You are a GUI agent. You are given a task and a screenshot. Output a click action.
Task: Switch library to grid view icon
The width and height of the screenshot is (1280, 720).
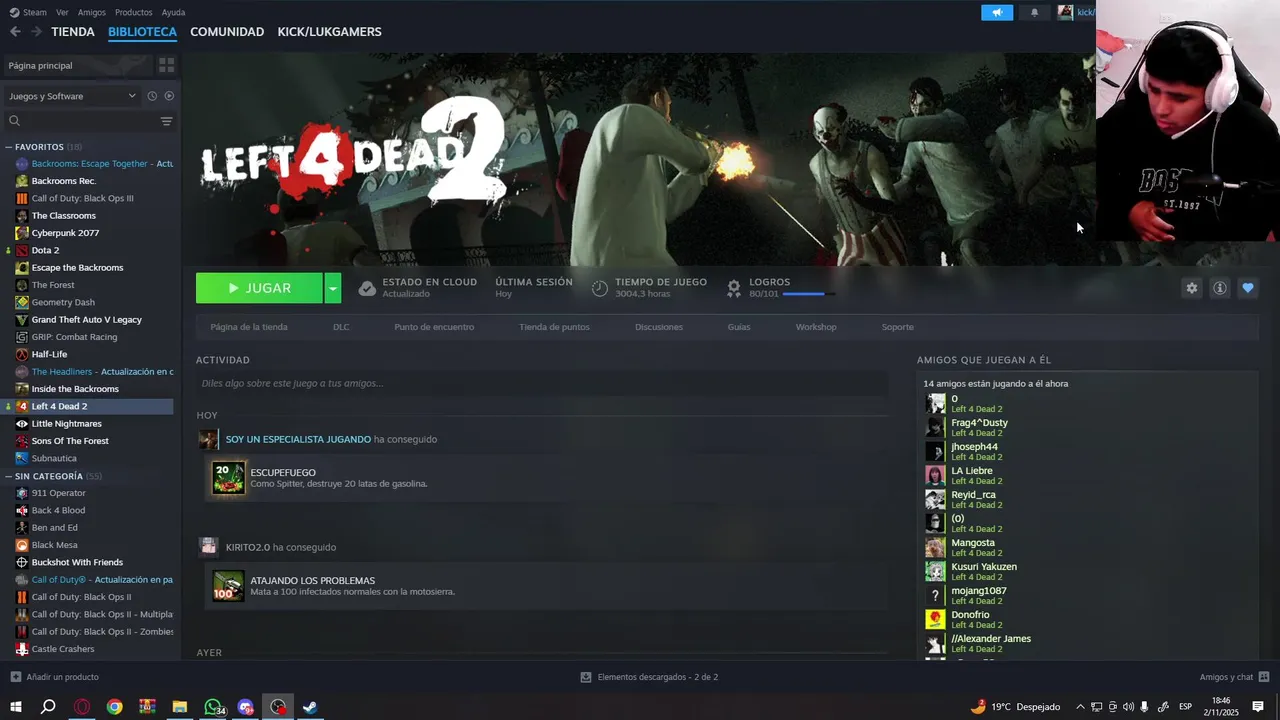coord(166,65)
